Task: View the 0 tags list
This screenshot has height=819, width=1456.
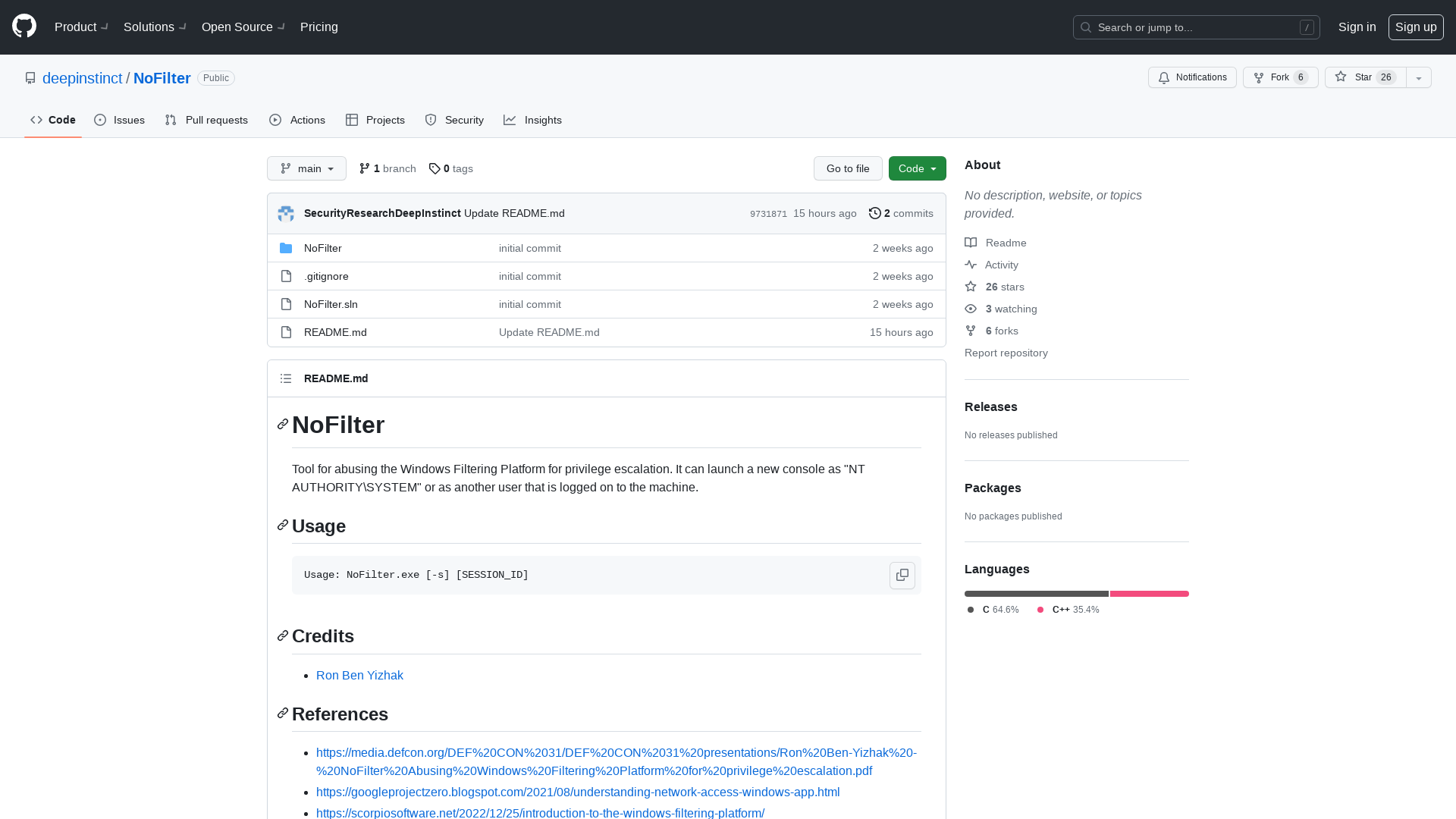Action: (450, 168)
